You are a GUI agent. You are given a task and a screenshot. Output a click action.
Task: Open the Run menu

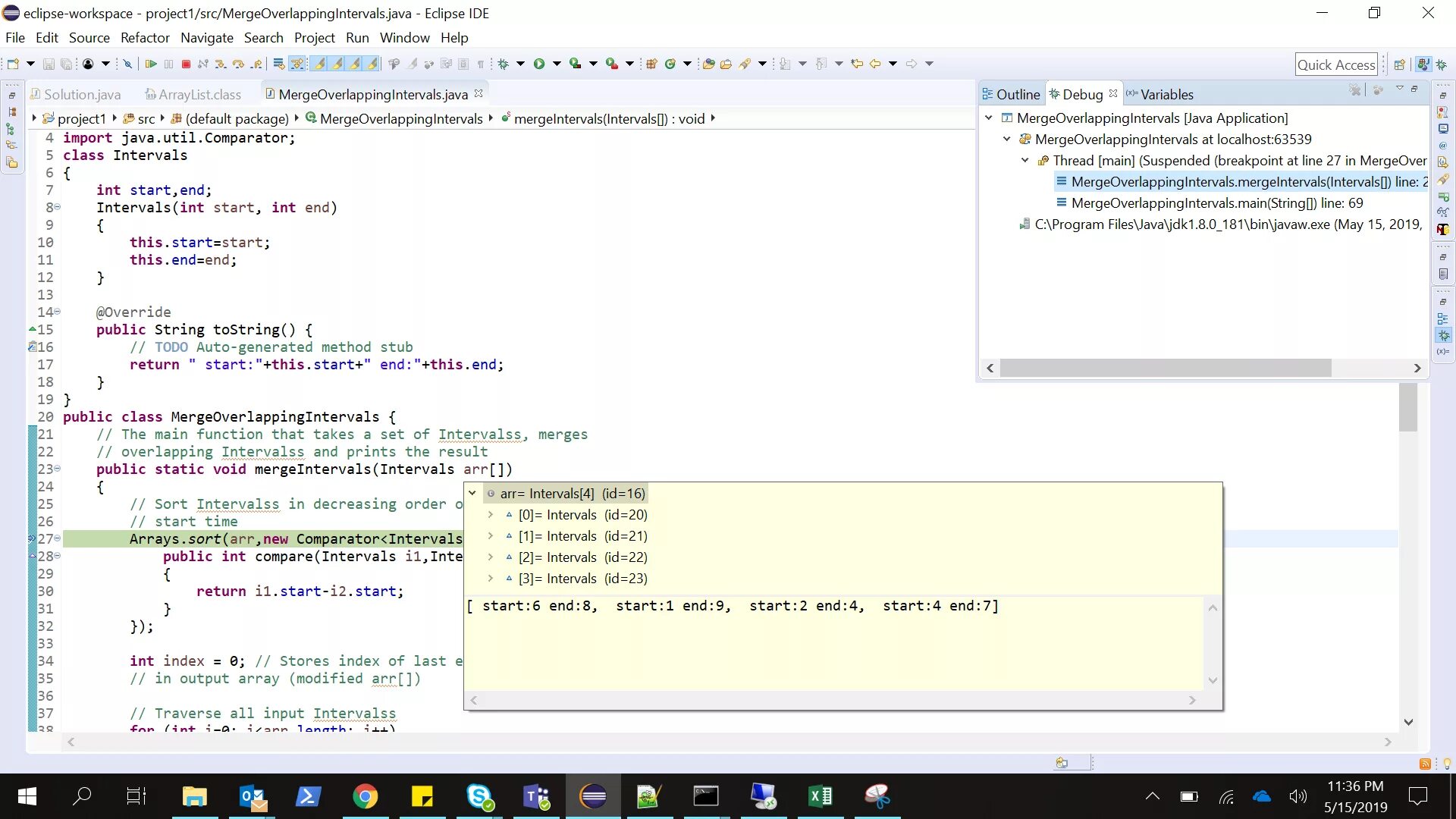[357, 38]
